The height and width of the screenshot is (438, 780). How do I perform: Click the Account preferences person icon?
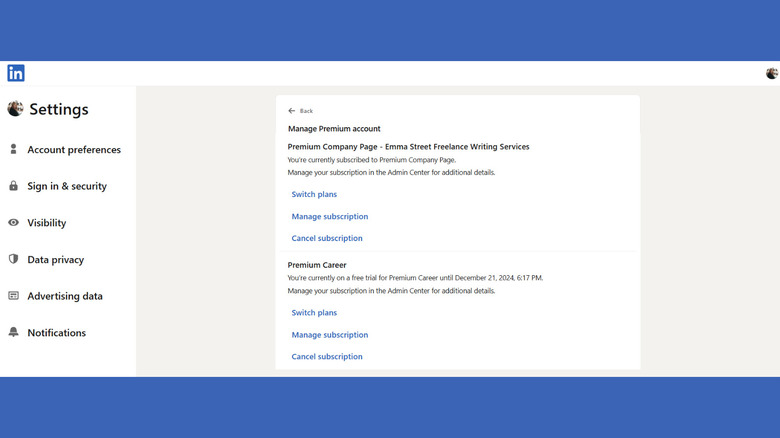click(x=13, y=149)
